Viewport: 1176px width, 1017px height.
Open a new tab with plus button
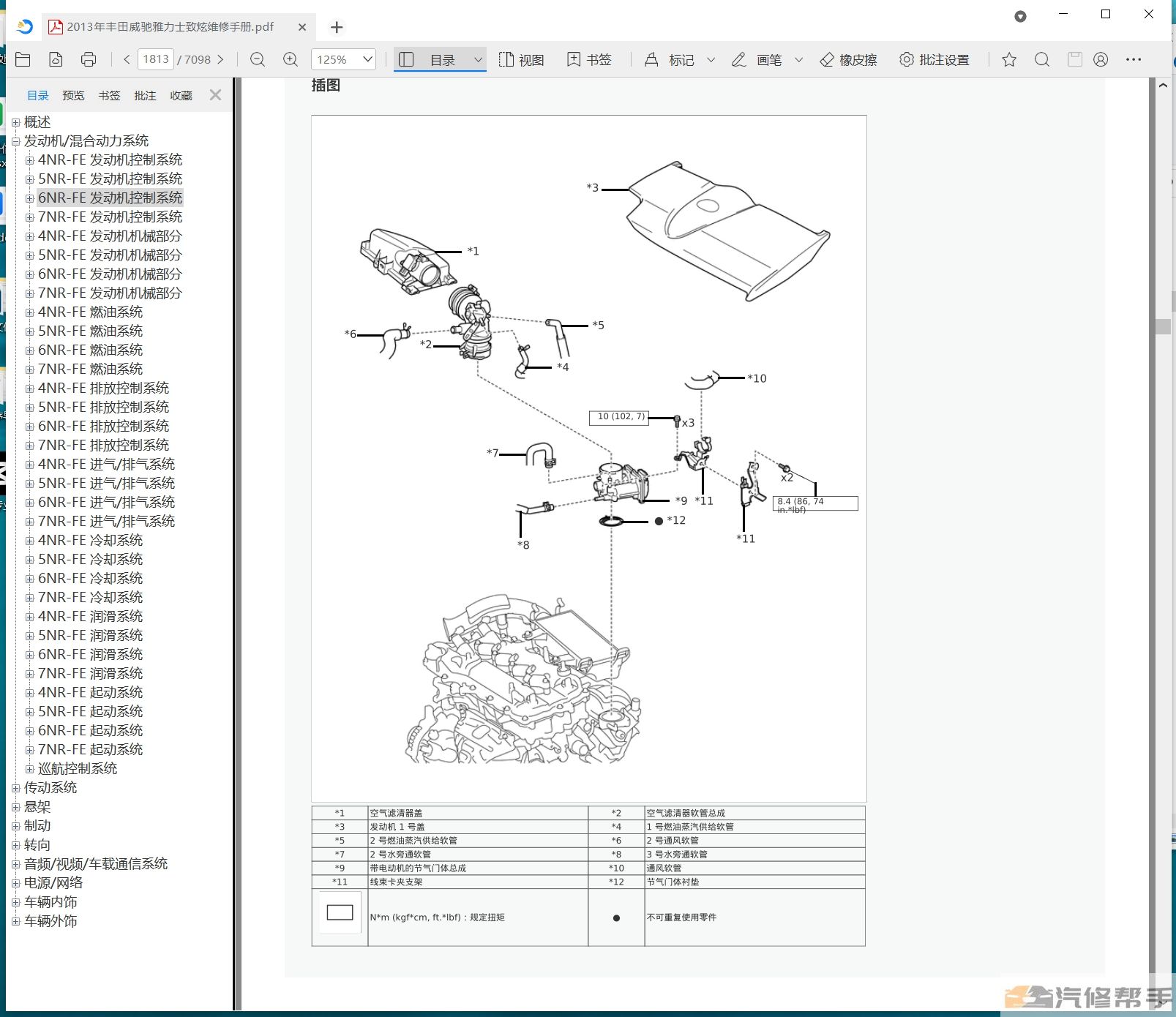pos(337,27)
